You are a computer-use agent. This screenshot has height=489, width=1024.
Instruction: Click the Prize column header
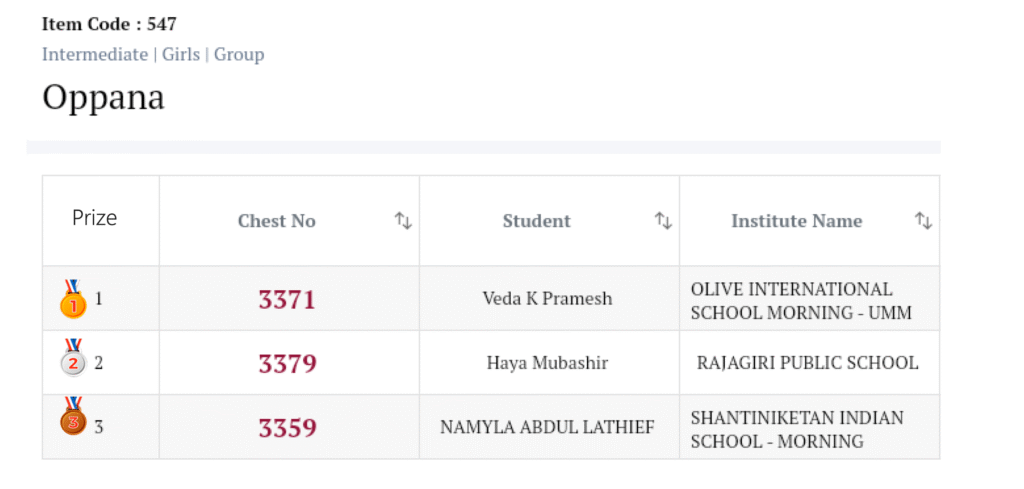click(x=95, y=218)
